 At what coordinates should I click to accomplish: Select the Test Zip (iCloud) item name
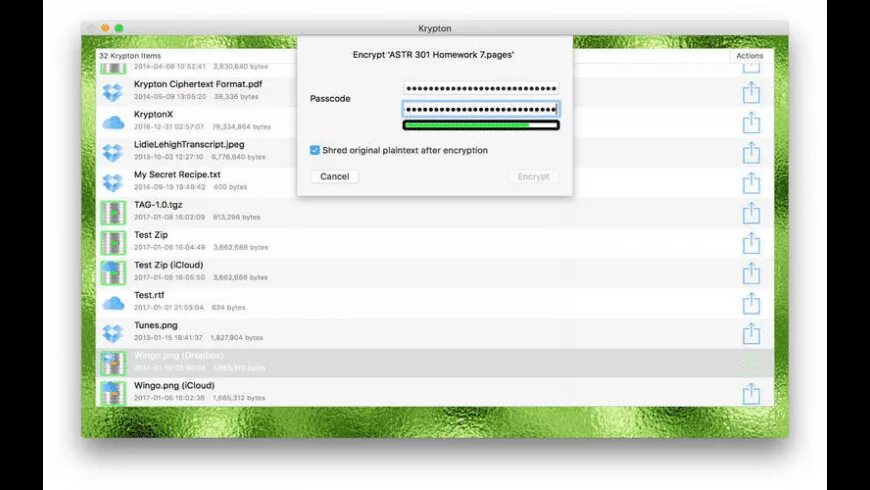coord(169,265)
